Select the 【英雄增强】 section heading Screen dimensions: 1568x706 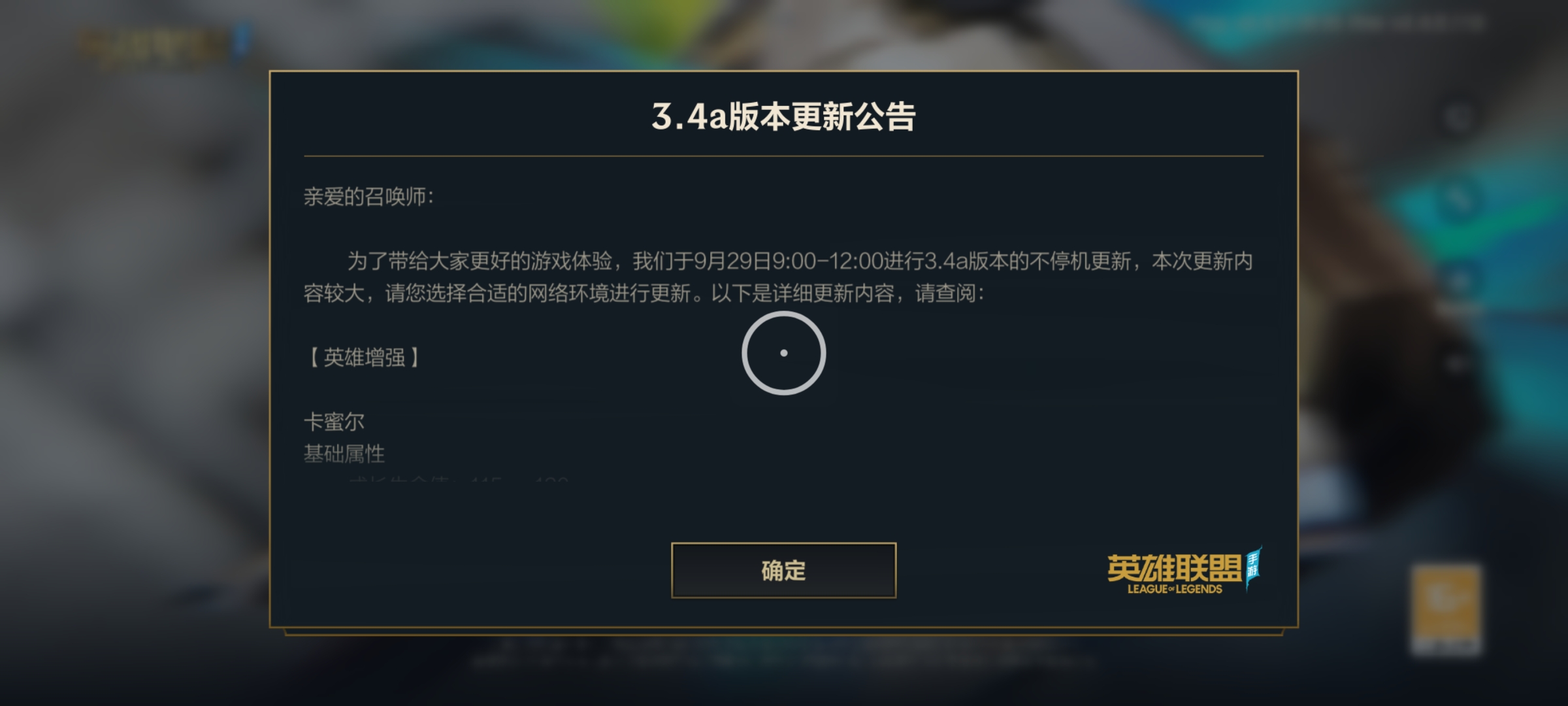point(364,357)
